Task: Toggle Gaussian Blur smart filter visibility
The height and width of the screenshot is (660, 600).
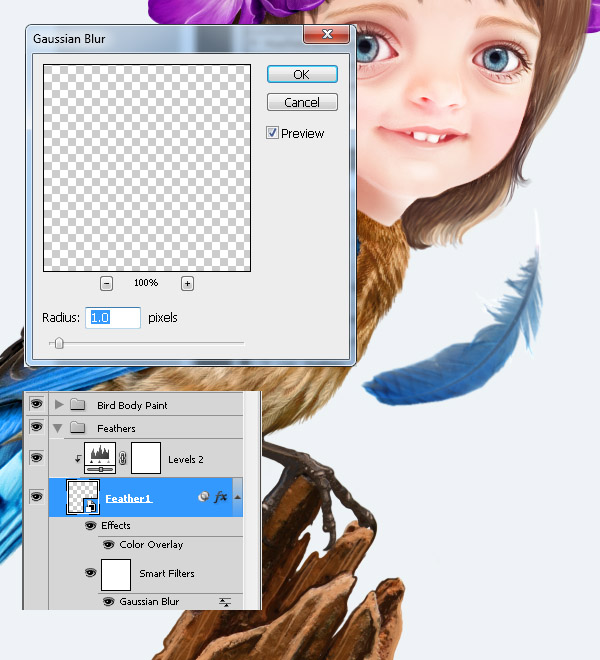Action: [x=109, y=601]
